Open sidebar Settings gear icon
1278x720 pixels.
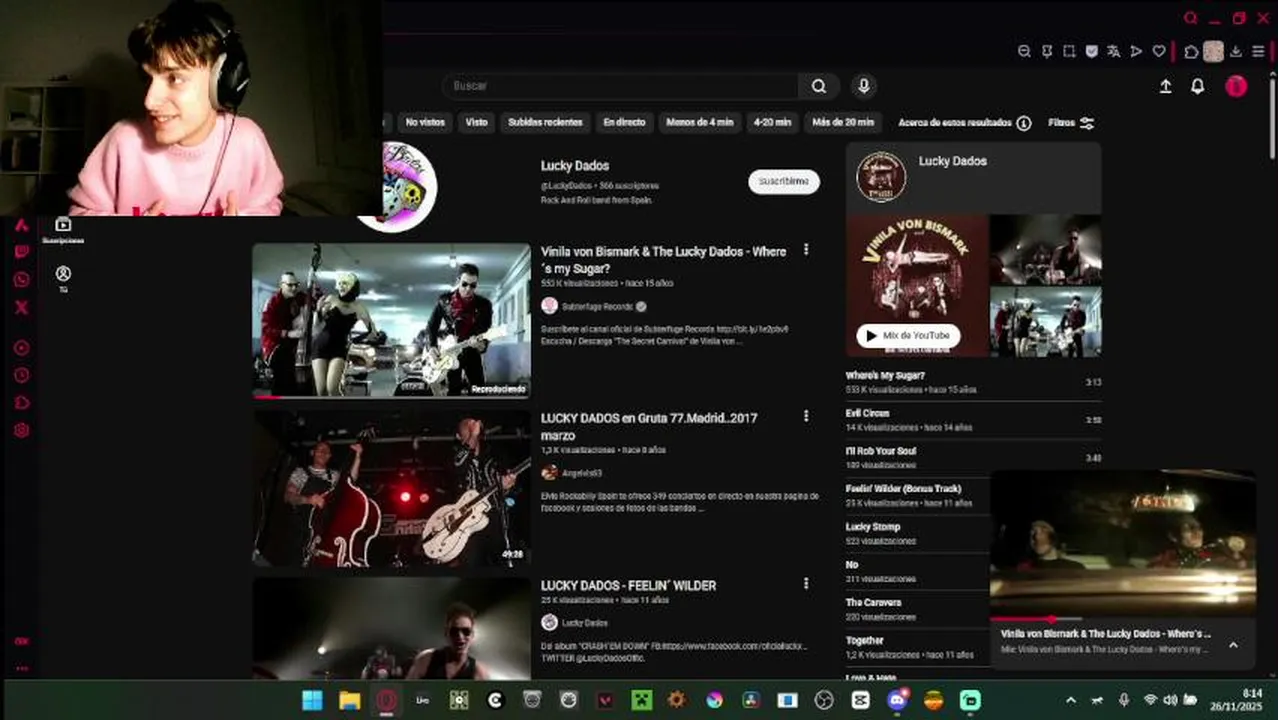coord(21,430)
